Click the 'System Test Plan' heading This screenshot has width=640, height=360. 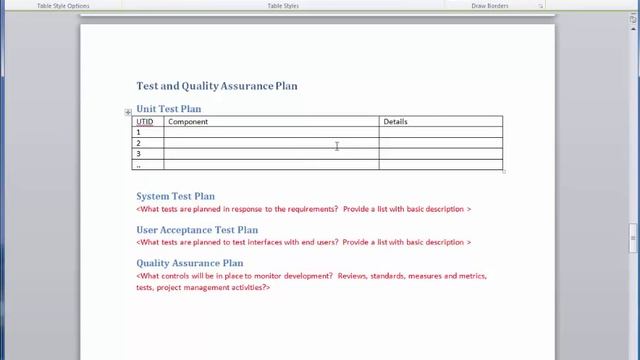pos(176,196)
